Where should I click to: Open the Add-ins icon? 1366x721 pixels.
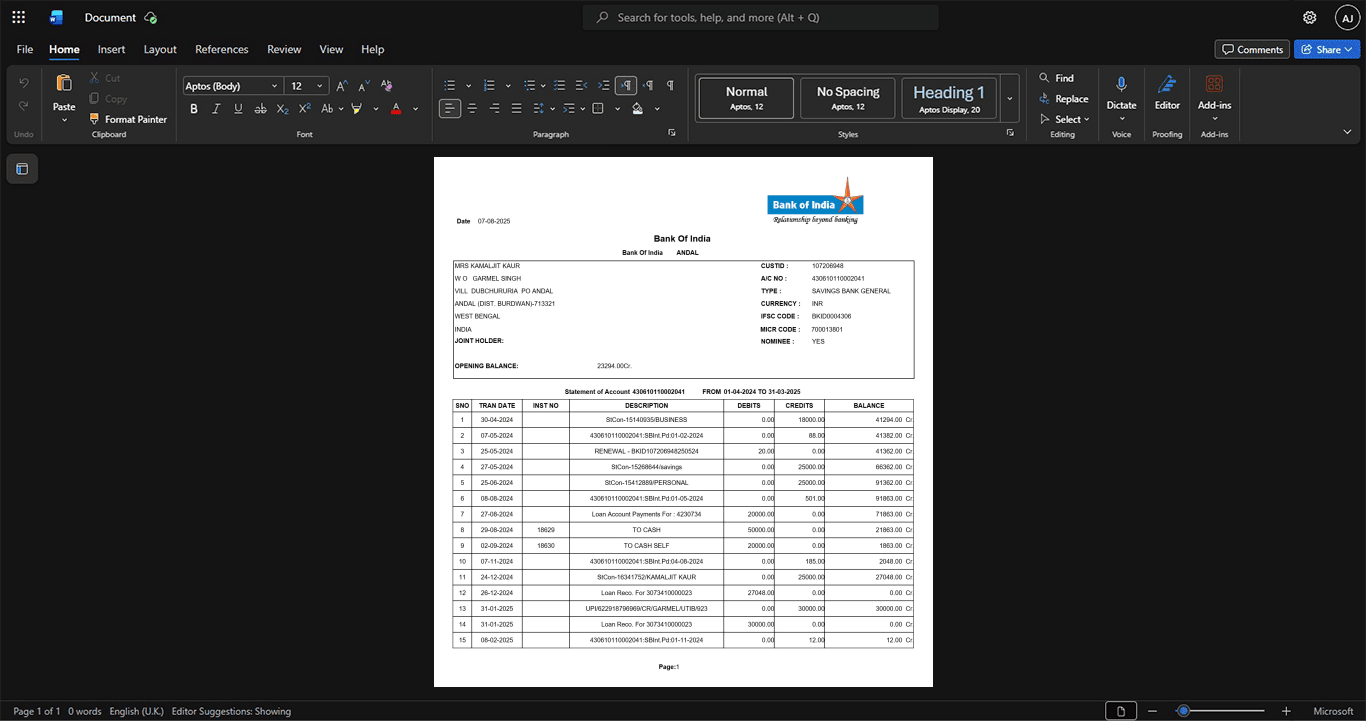coord(1214,84)
